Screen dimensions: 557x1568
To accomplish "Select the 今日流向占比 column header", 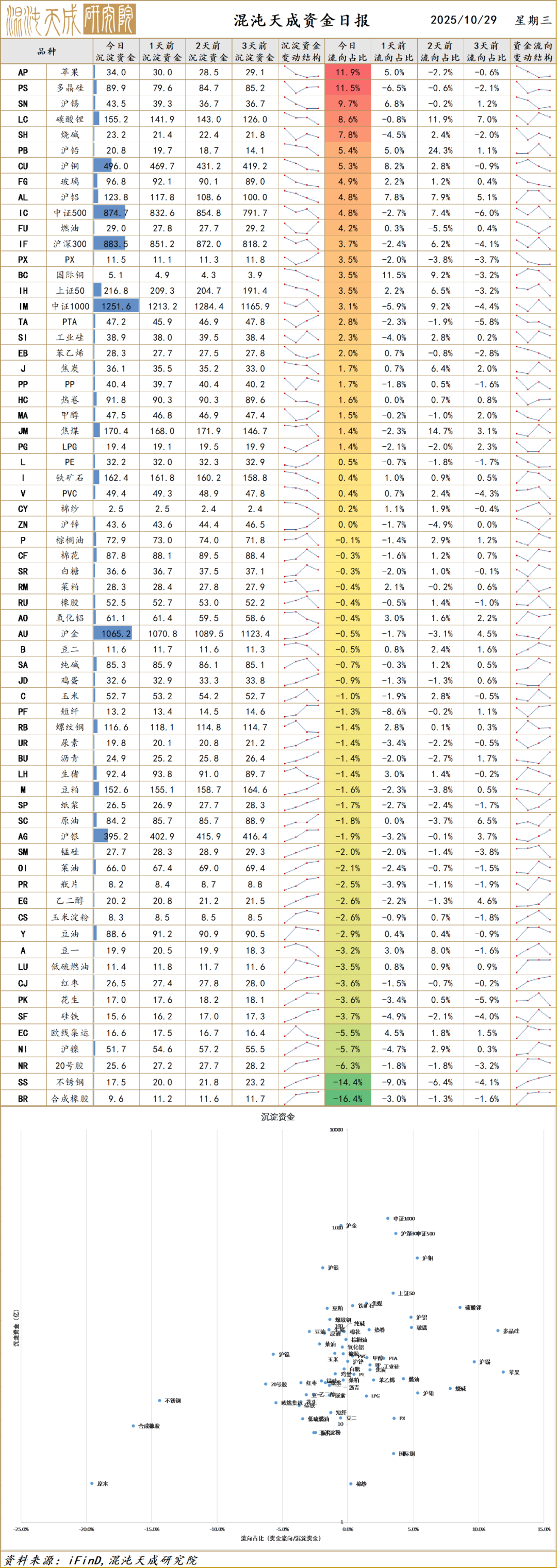I will (348, 52).
